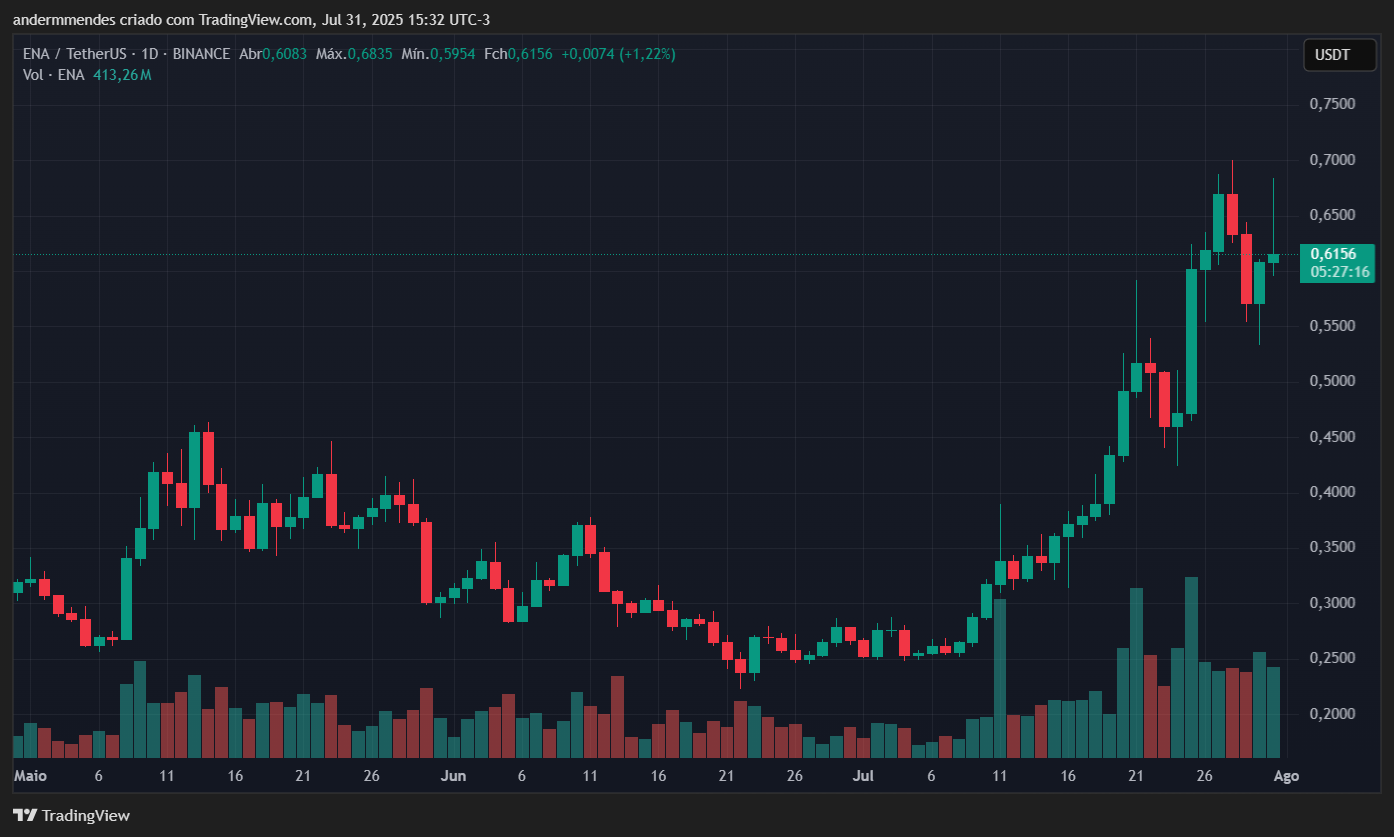Click the open value Abr 0,6083

(274, 54)
